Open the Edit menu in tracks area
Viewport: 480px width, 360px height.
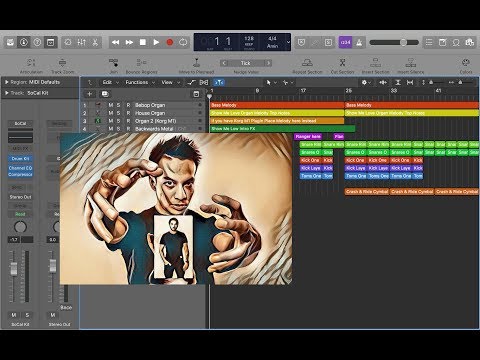pyautogui.click(x=110, y=82)
